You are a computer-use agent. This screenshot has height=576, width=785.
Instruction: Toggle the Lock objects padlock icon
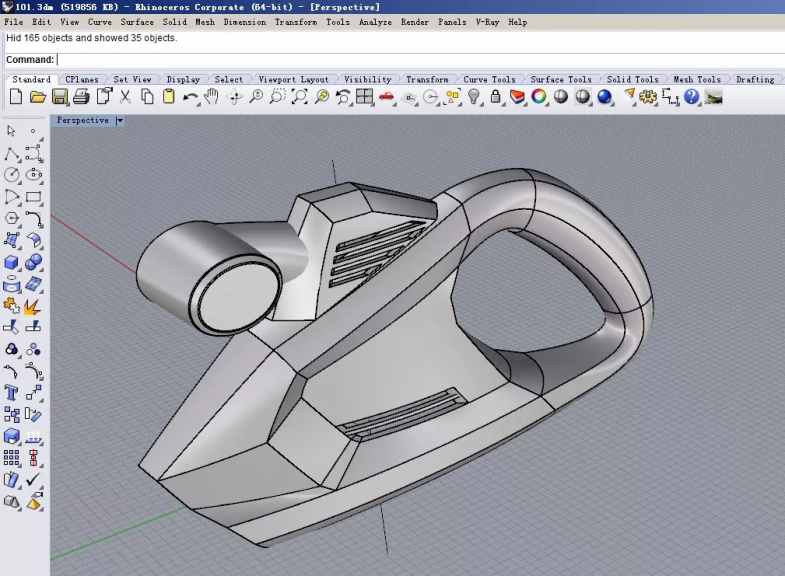pyautogui.click(x=496, y=97)
